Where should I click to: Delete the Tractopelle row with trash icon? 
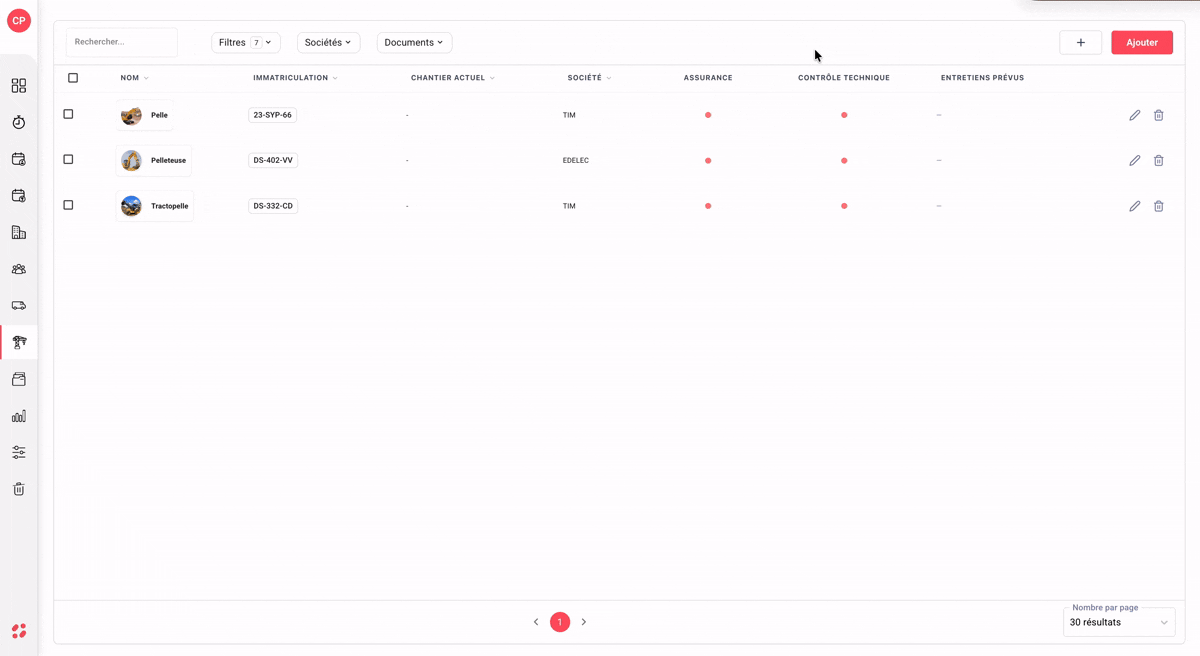tap(1159, 206)
